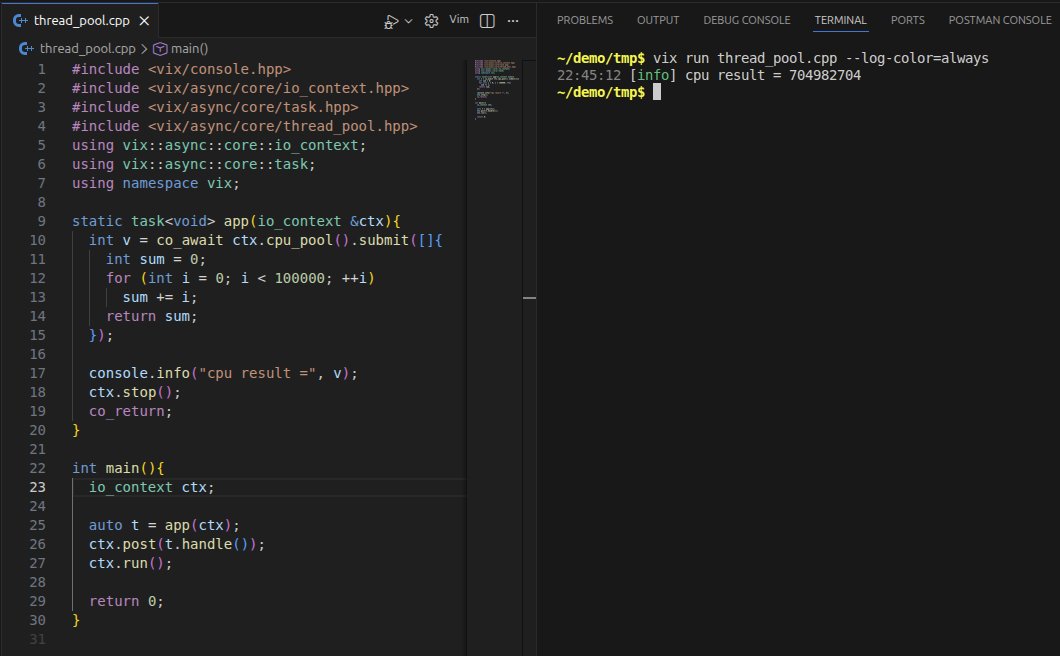Click 'cpu result = 704982704' terminal output
The height and width of the screenshot is (656, 1060).
[x=773, y=75]
